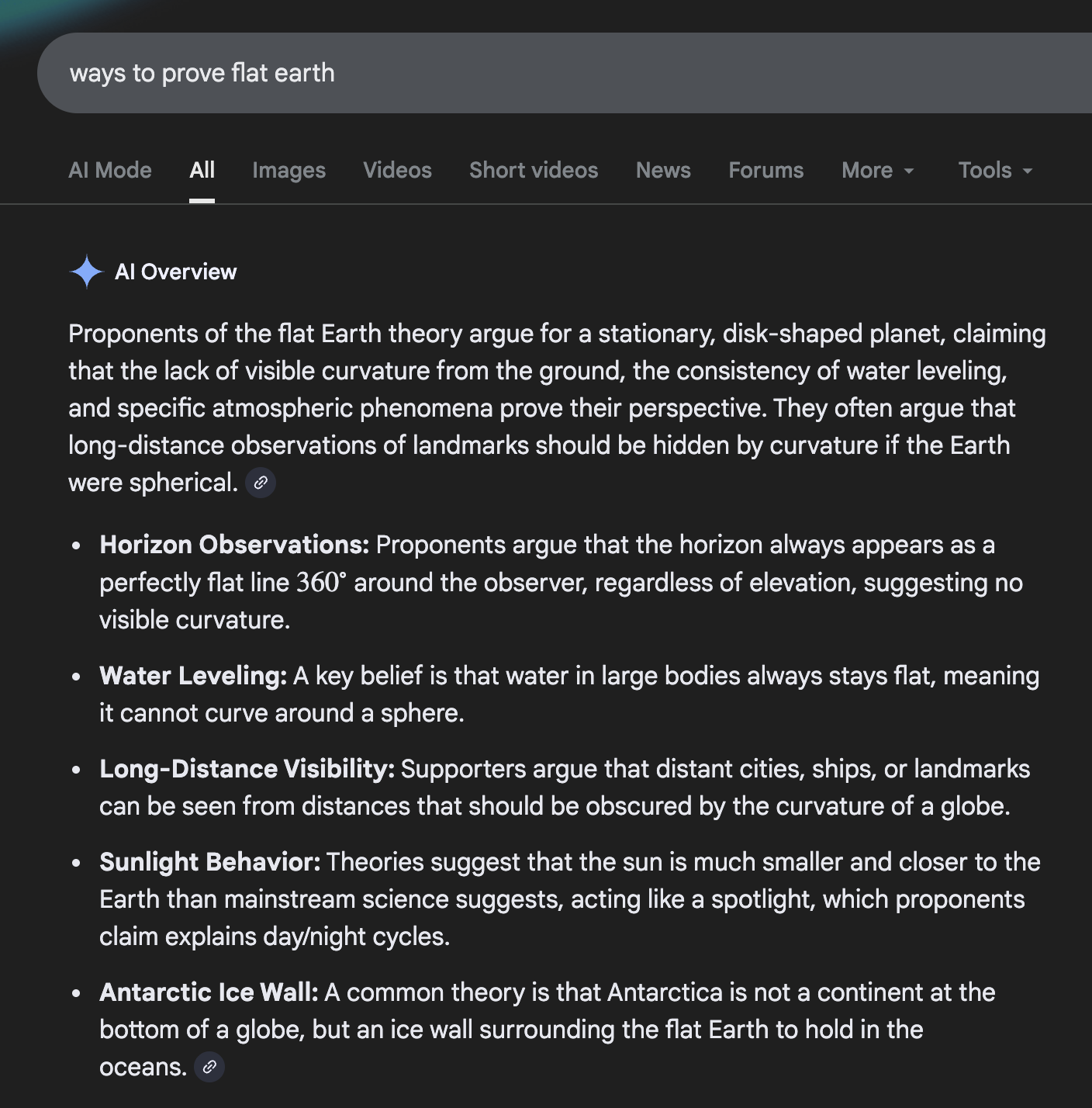
Task: Open source link icon after 'oceans.'
Action: click(x=209, y=1067)
